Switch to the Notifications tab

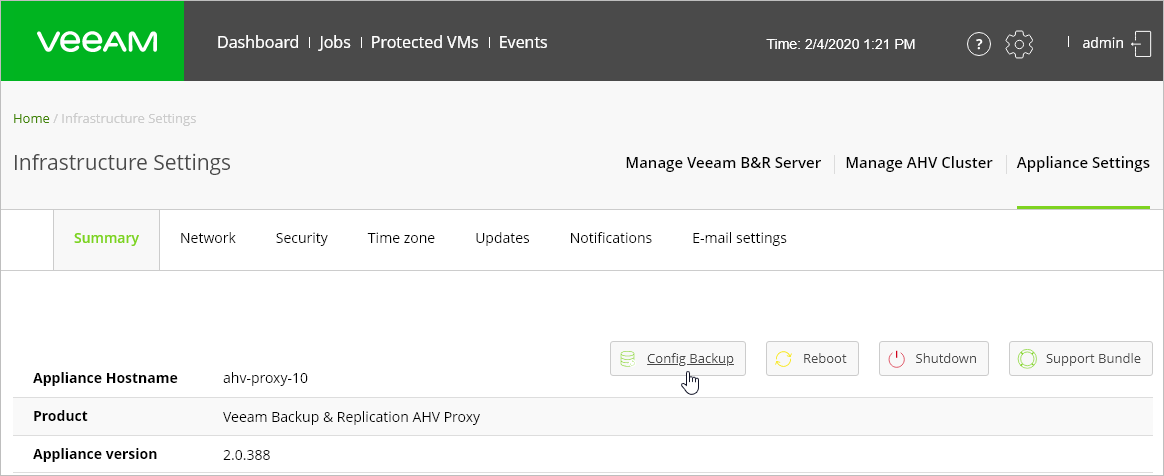pyautogui.click(x=610, y=238)
